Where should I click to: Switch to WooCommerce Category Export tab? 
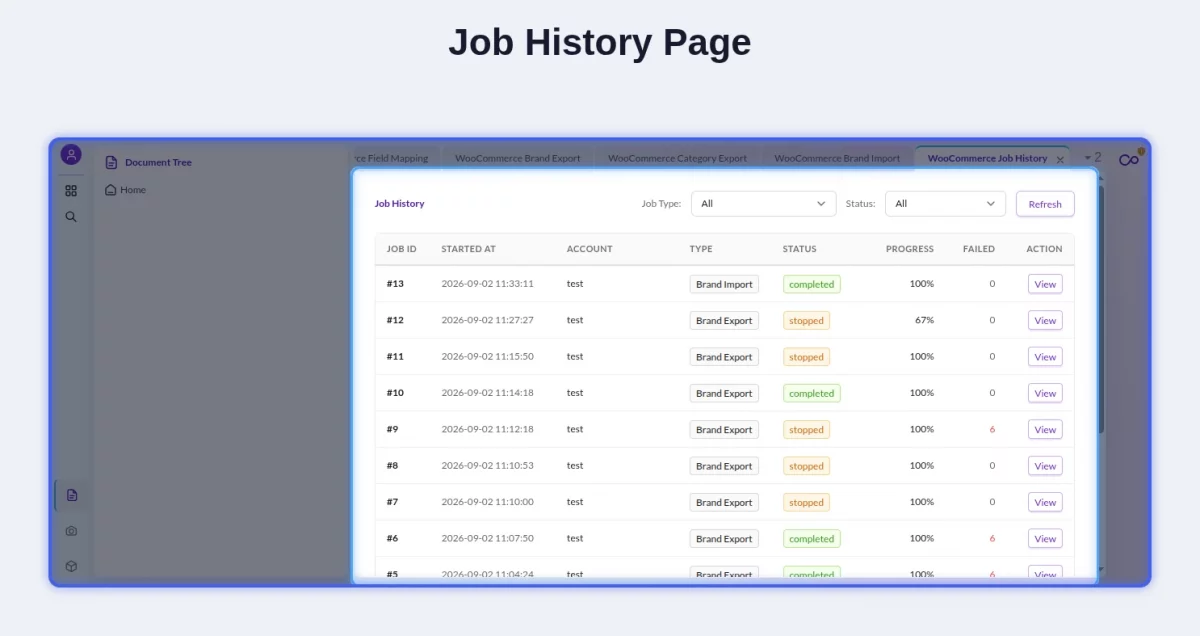tap(677, 158)
